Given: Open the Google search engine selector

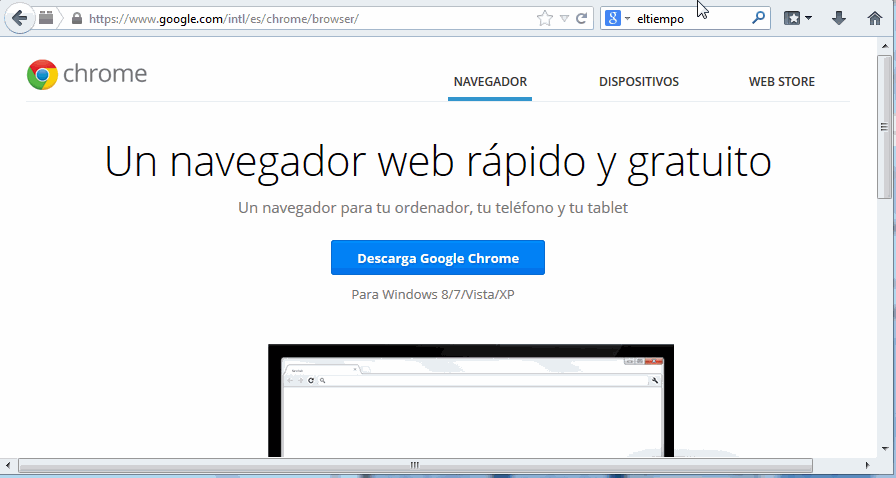Looking at the screenshot, I should pos(618,18).
